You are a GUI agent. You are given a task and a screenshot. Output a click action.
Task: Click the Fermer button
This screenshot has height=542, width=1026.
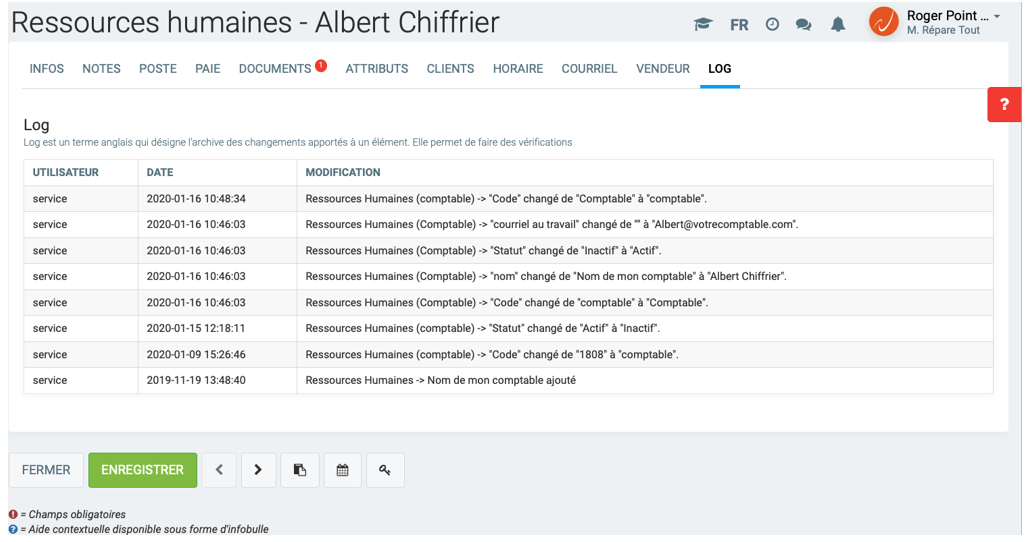46,470
